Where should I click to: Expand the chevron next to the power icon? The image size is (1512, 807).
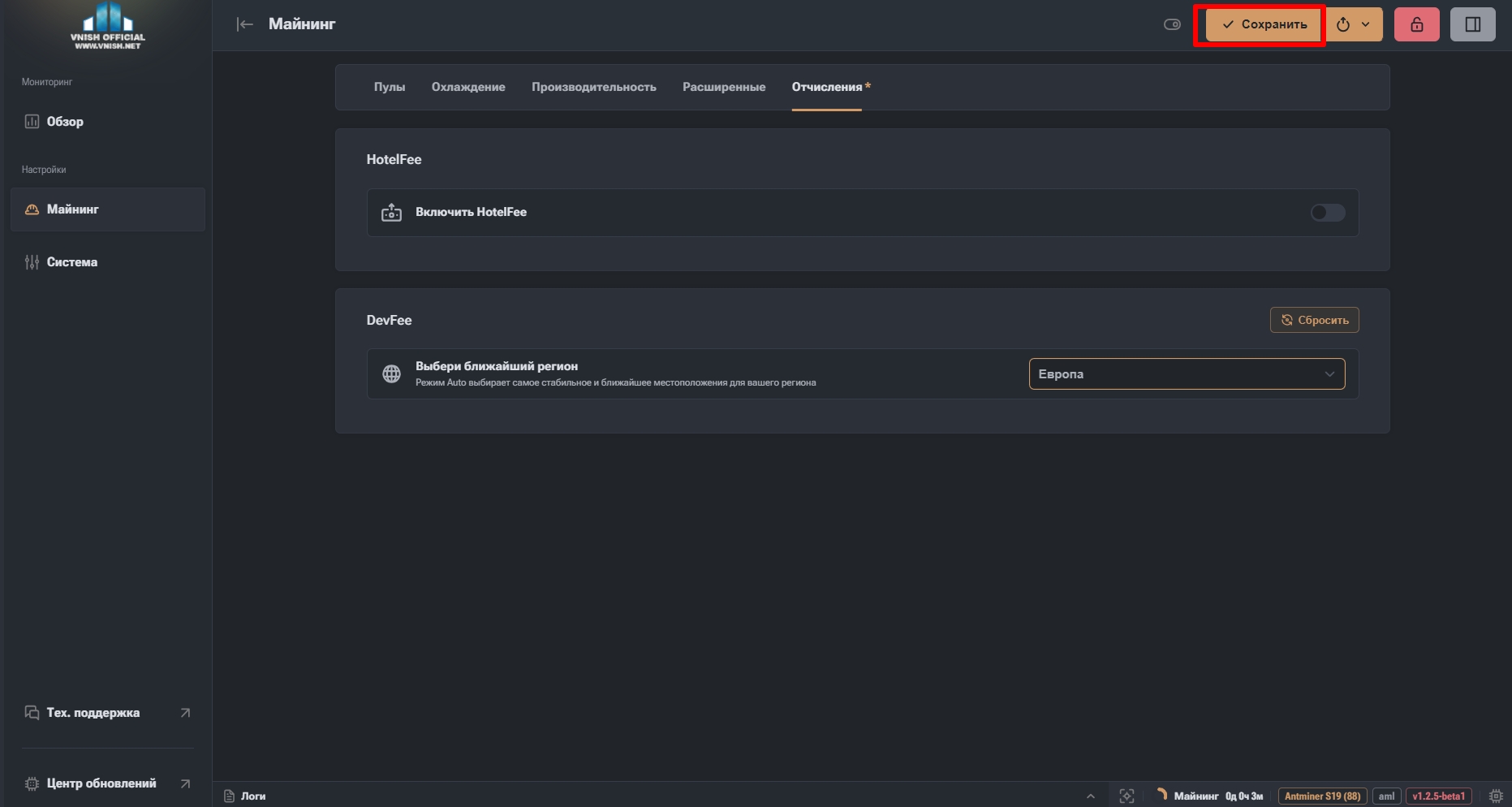tap(1366, 24)
